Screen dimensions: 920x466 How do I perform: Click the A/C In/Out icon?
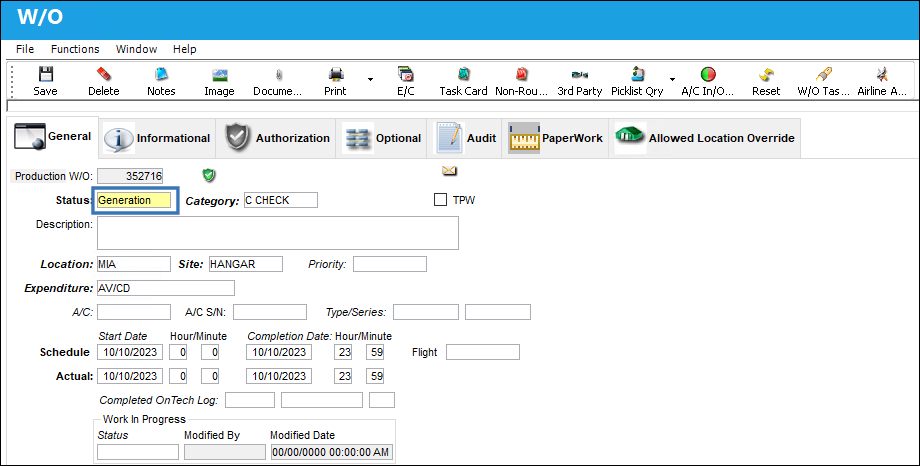pyautogui.click(x=708, y=74)
